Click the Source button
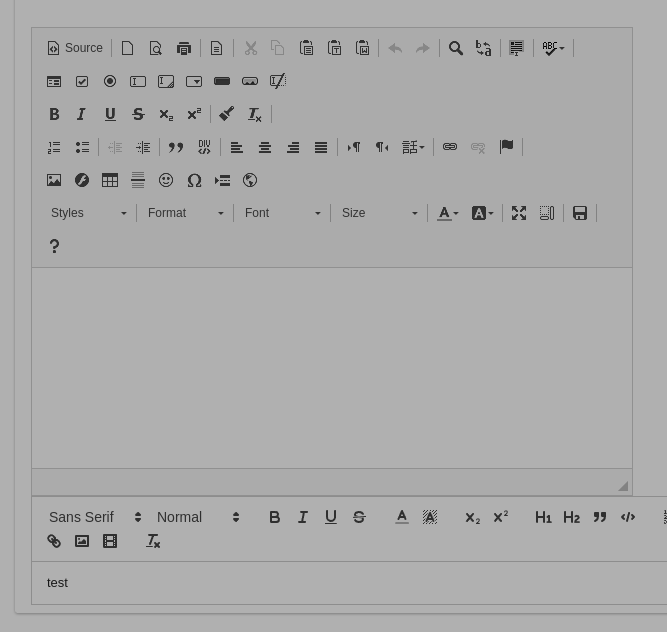 pos(75,48)
